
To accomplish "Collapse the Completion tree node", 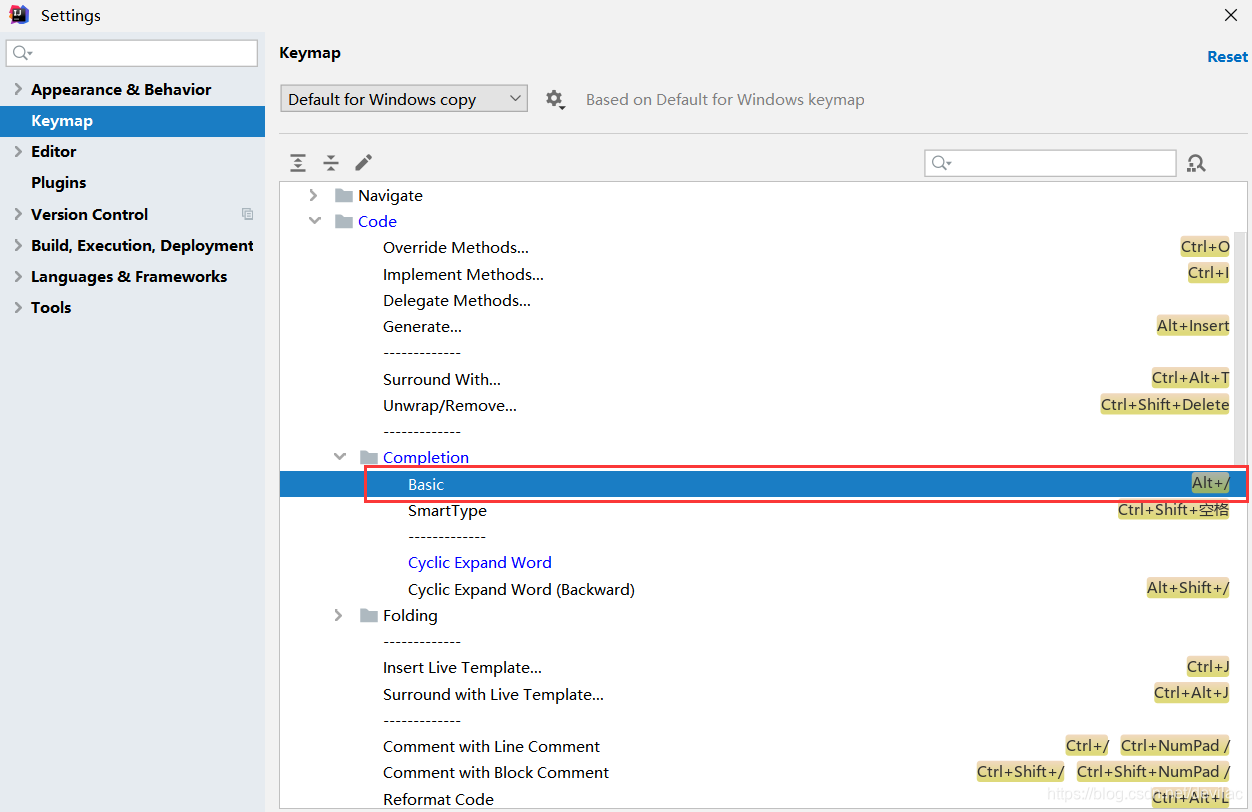I will 340,457.
